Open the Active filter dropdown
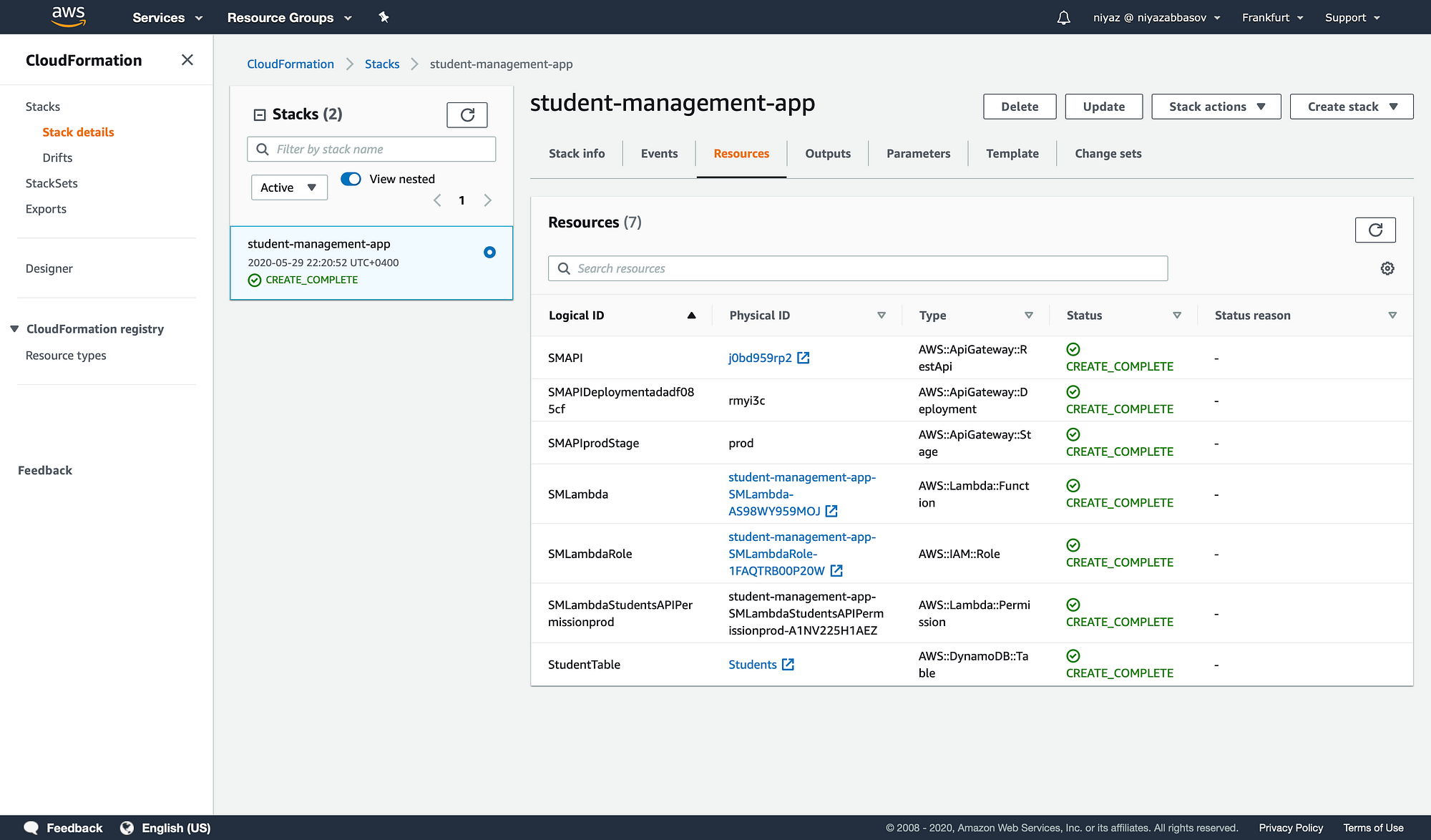Screen dimensions: 1431x840 point(289,187)
